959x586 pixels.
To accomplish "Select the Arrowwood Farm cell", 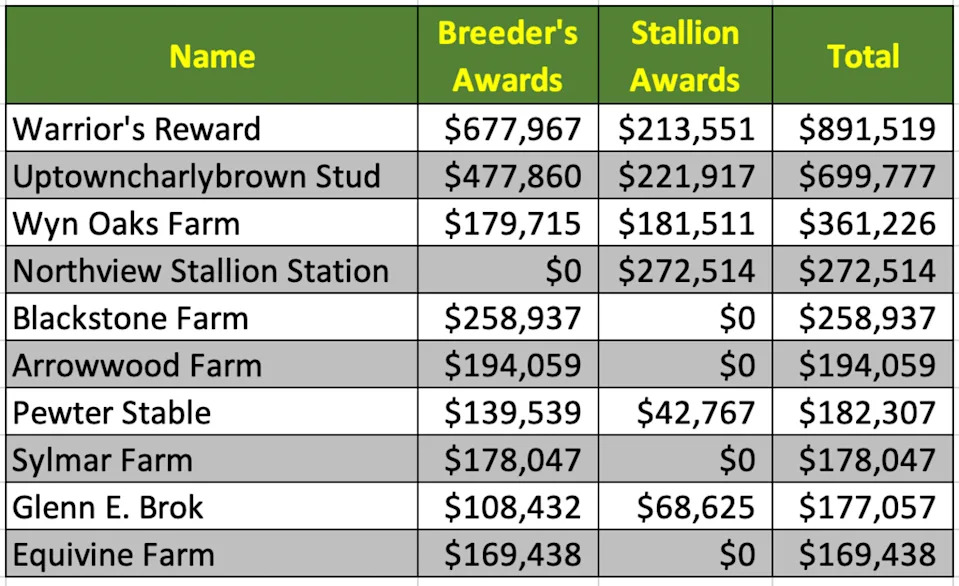I will (212, 365).
